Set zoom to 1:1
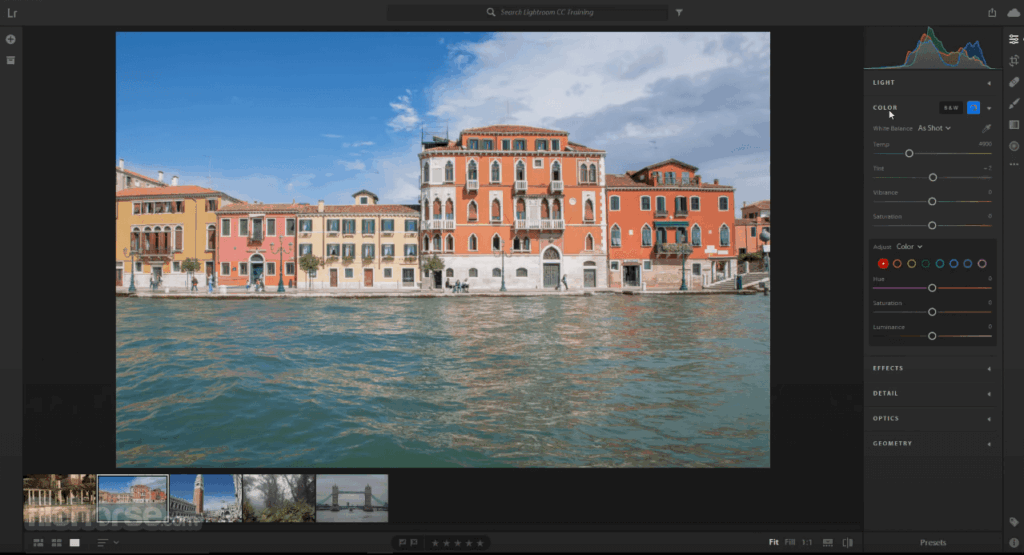Image resolution: width=1024 pixels, height=555 pixels. click(807, 543)
